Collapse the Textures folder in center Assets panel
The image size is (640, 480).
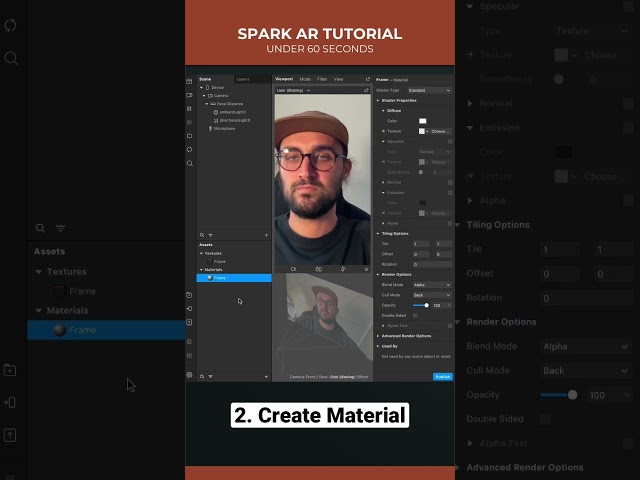point(201,253)
